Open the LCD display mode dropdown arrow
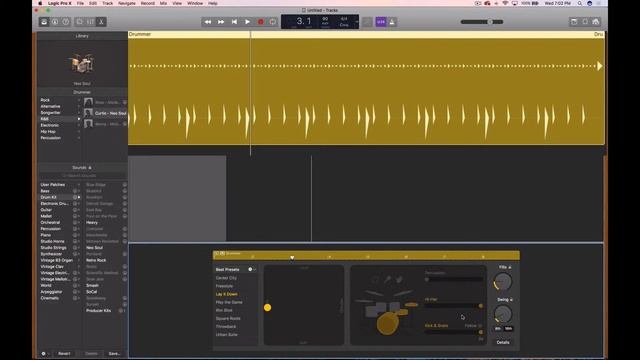This screenshot has height=360, width=640. pyautogui.click(x=356, y=22)
